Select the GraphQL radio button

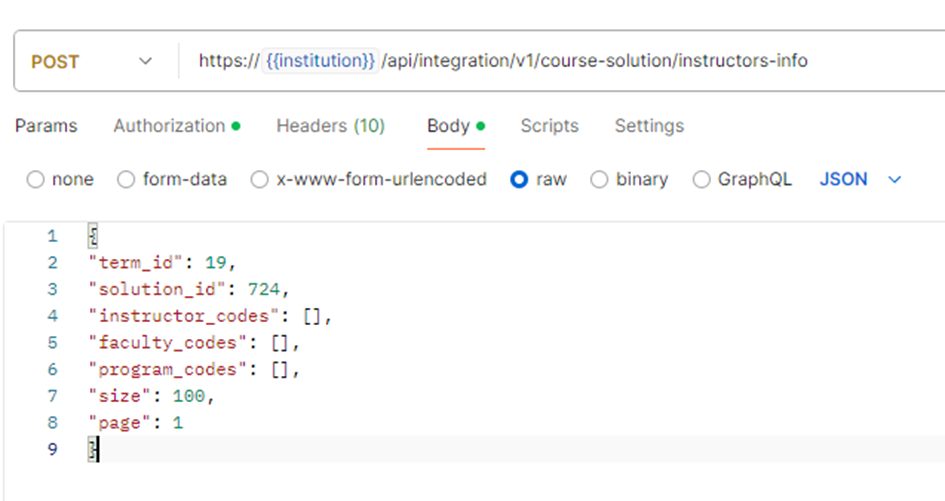701,180
